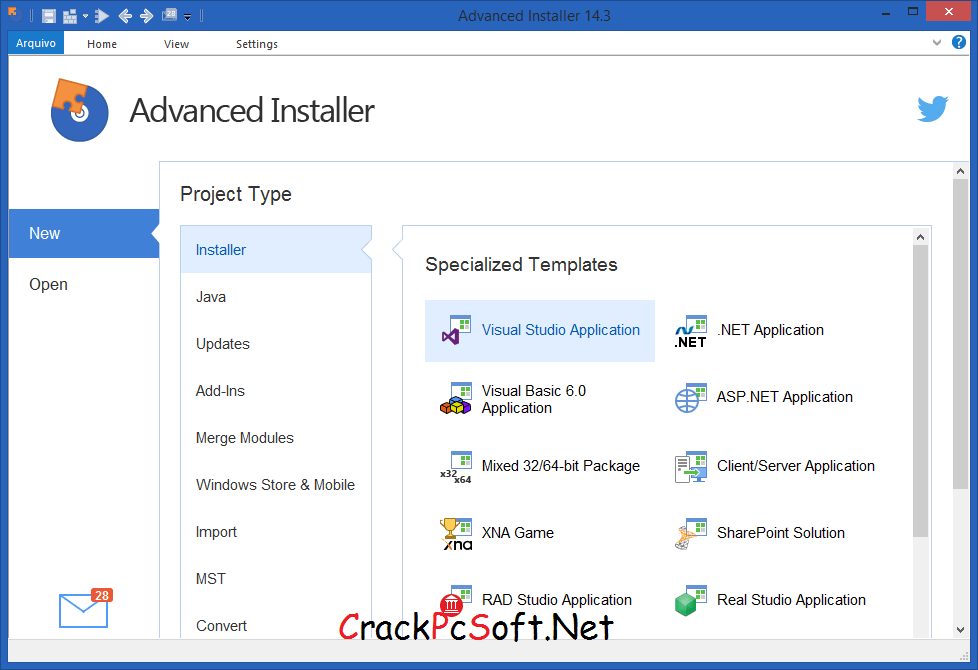The width and height of the screenshot is (978, 670).
Task: Open notifications icon with 28 in title bar
Action: pyautogui.click(x=169, y=15)
